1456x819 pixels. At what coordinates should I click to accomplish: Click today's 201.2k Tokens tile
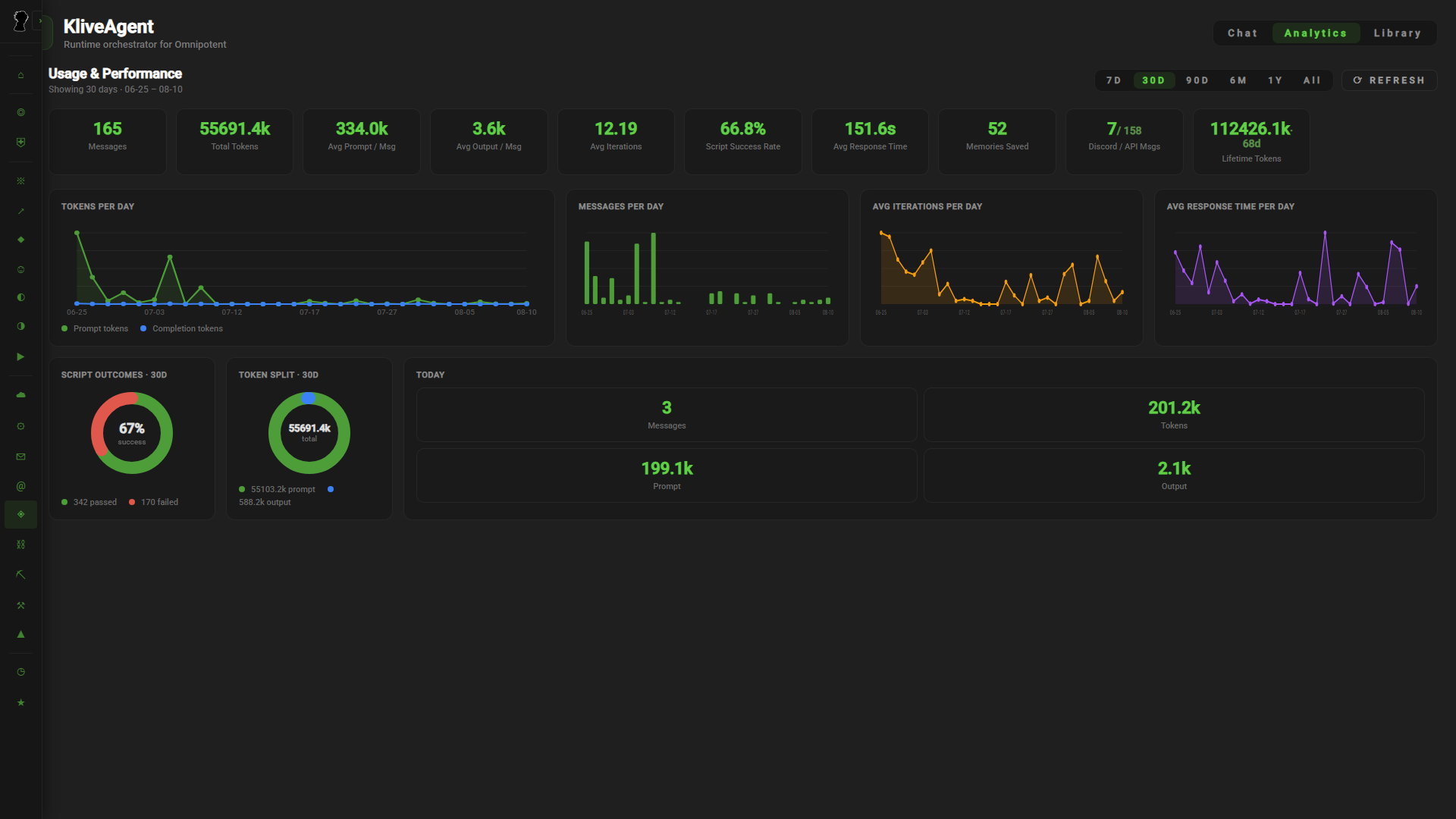click(1174, 415)
